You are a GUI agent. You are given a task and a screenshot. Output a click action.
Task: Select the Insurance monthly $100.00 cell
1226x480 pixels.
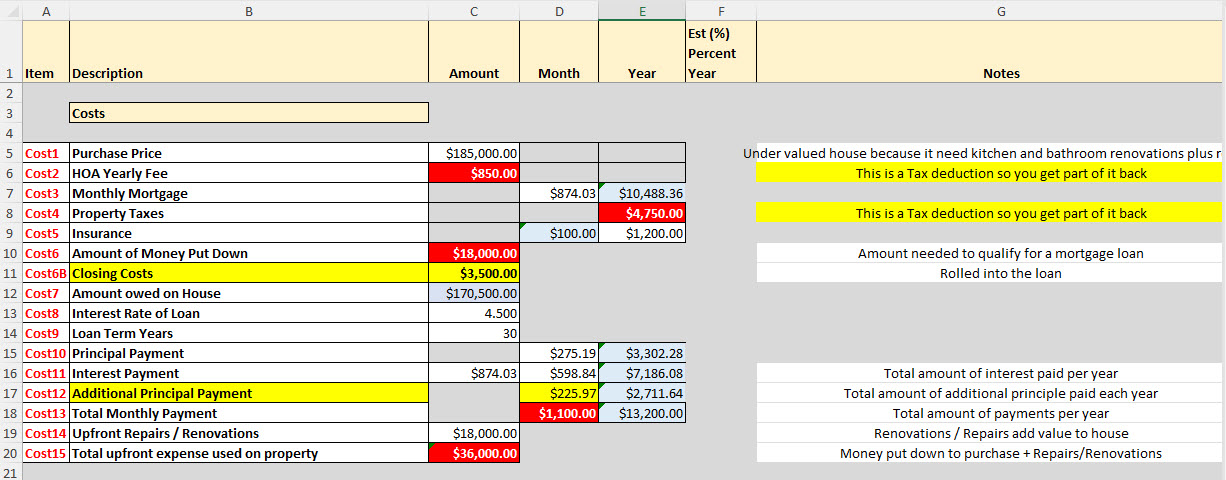559,233
